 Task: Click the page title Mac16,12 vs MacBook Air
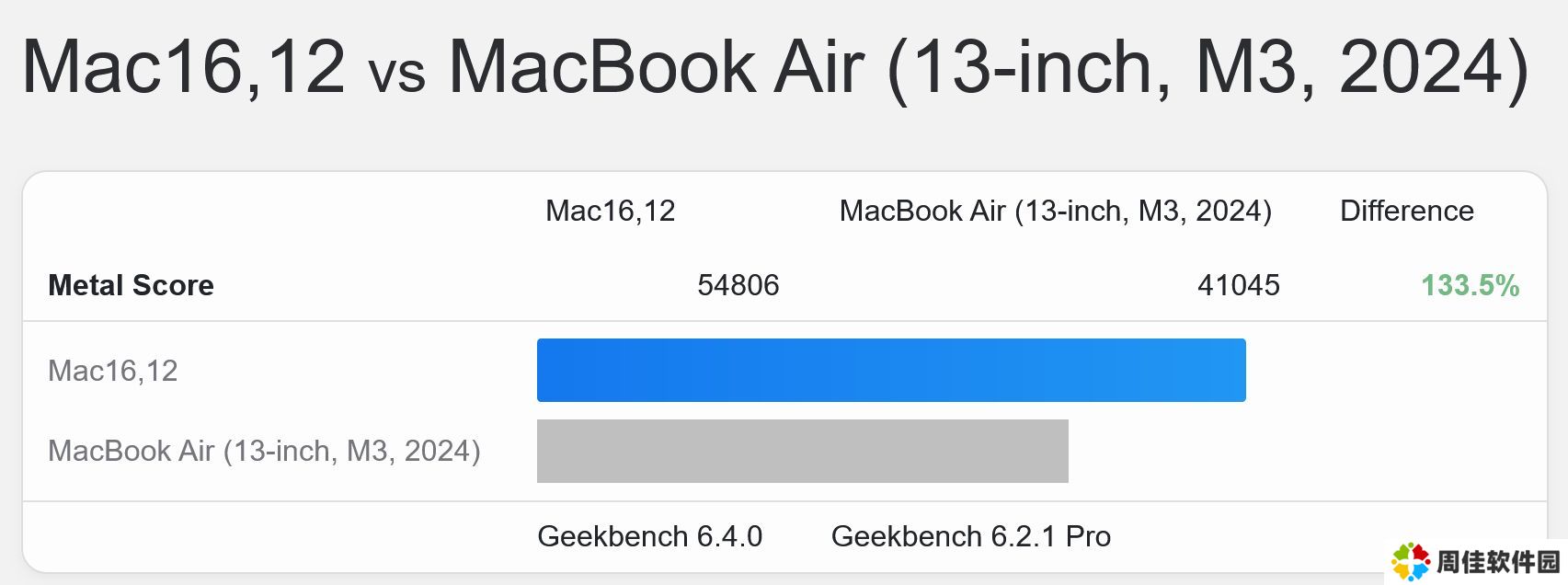pyautogui.click(x=775, y=66)
